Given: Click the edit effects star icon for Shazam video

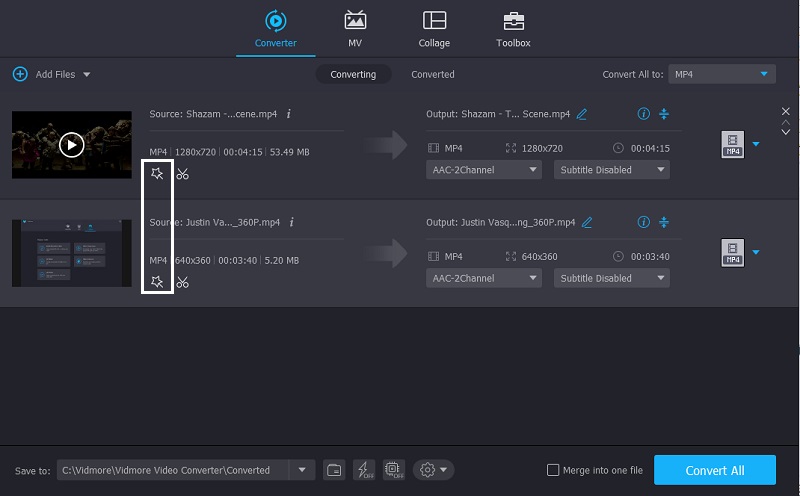Looking at the screenshot, I should pyautogui.click(x=157, y=174).
